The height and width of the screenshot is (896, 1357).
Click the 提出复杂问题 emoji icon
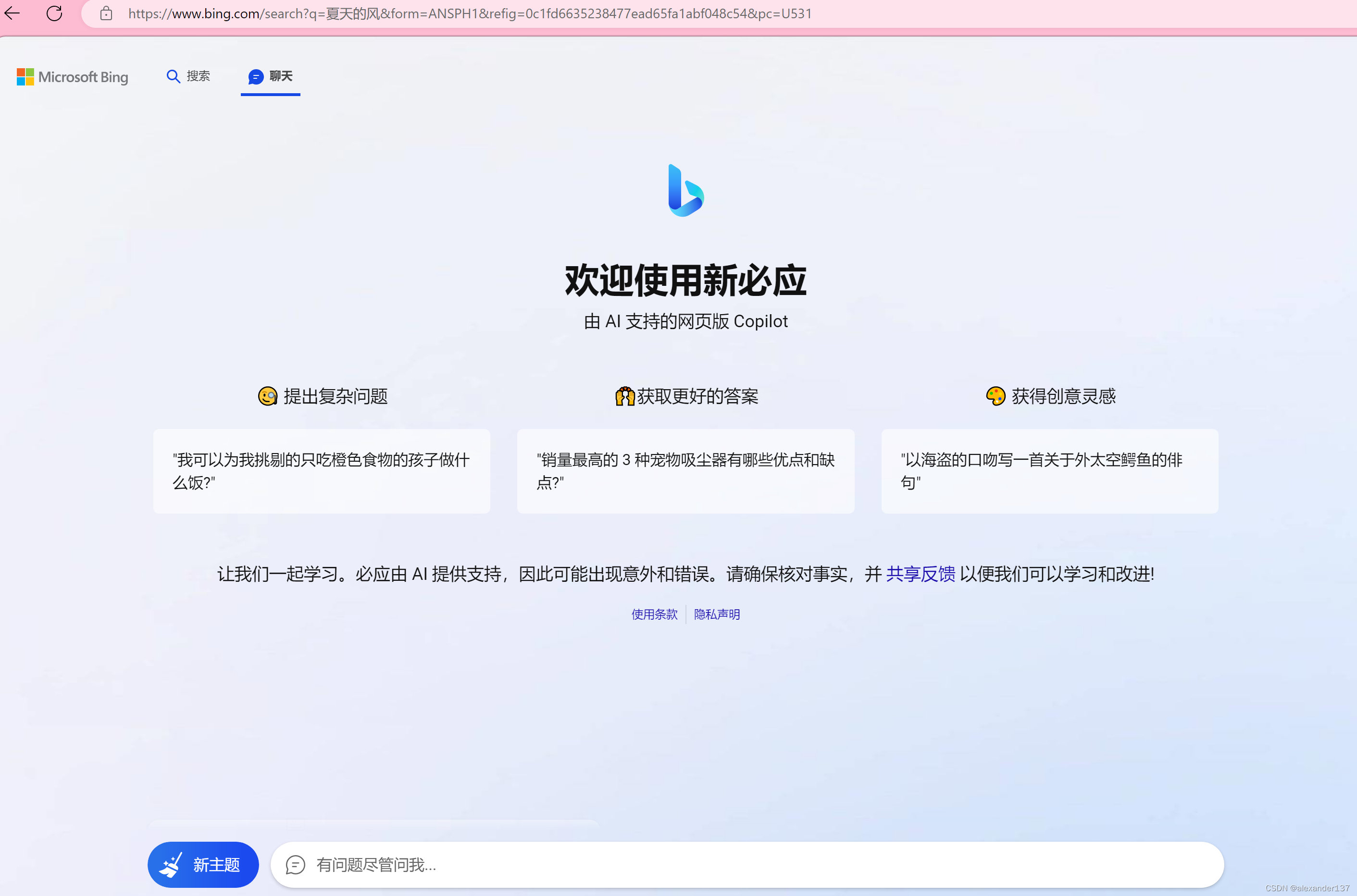(268, 396)
